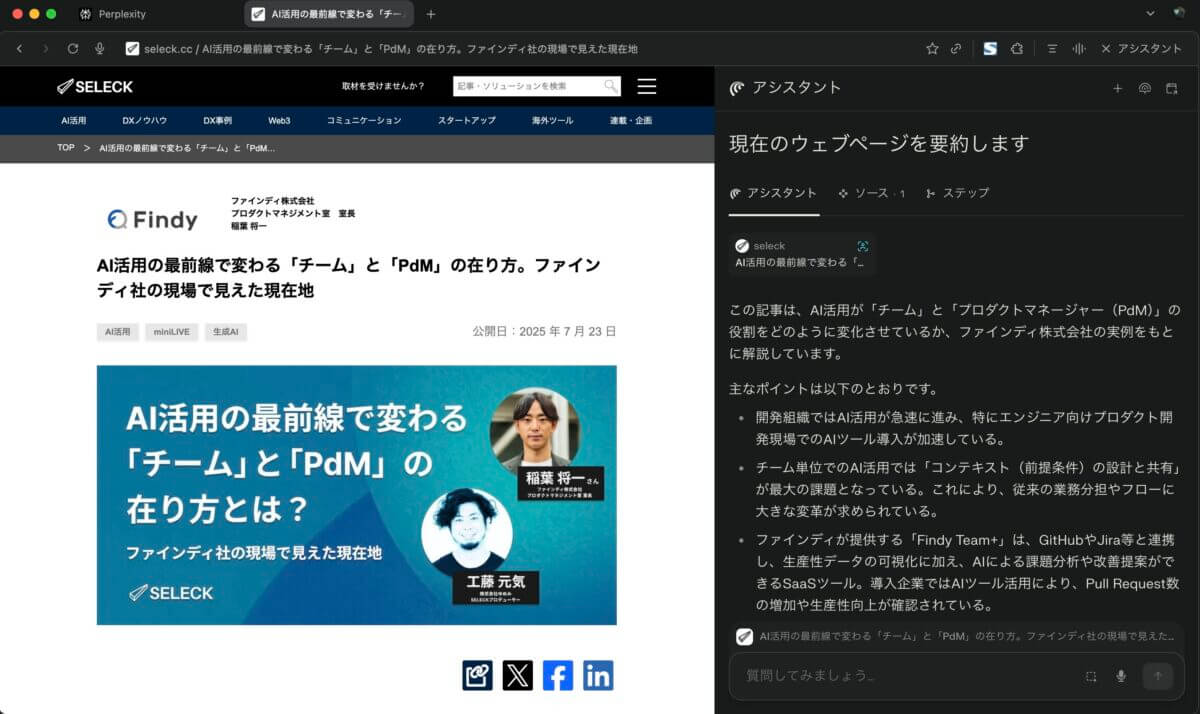Screen dimensions: 1200x714
Task: Open the 連載・企画 navigation item
Action: point(631,120)
